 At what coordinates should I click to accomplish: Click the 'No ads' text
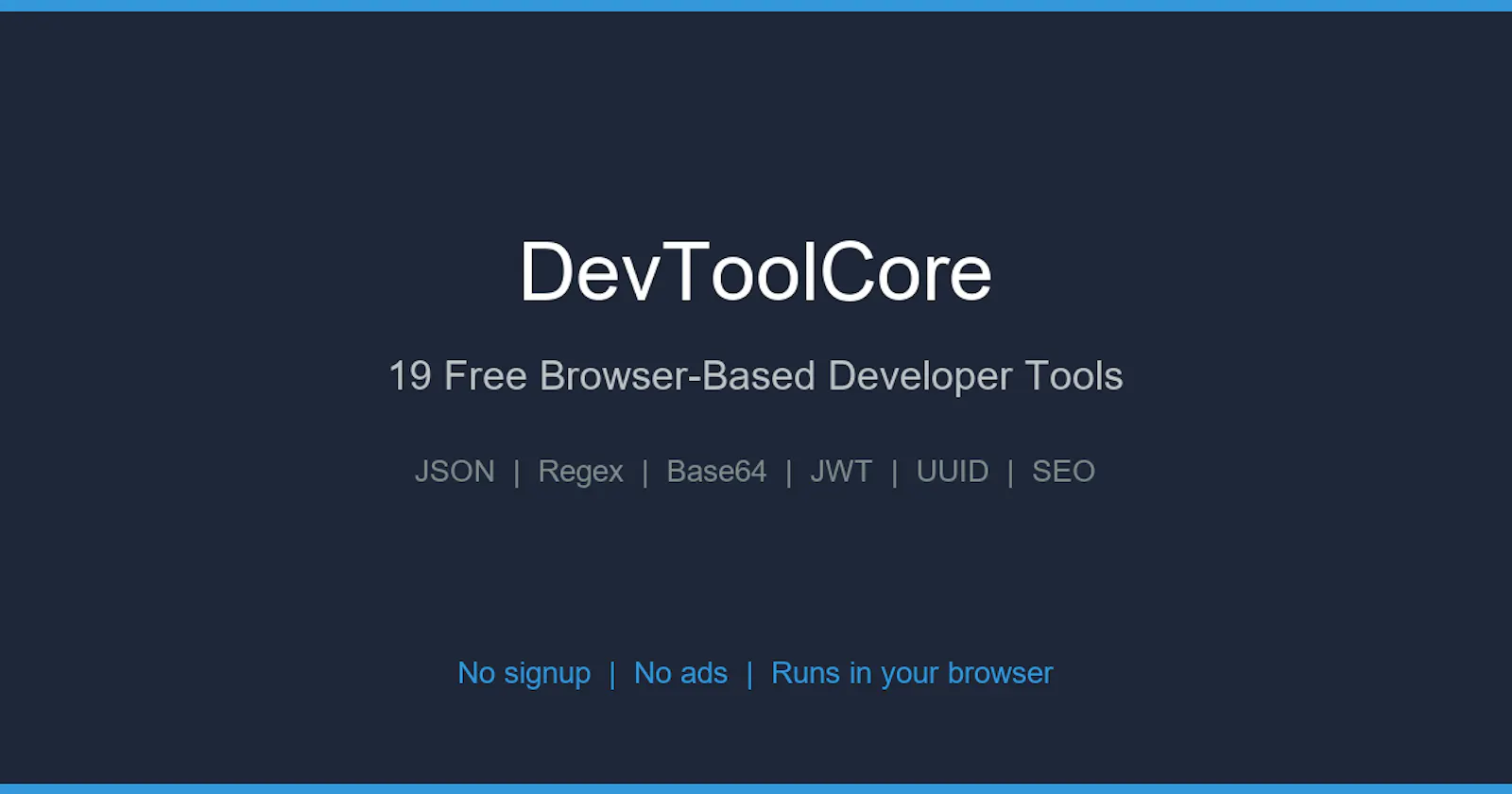point(680,673)
